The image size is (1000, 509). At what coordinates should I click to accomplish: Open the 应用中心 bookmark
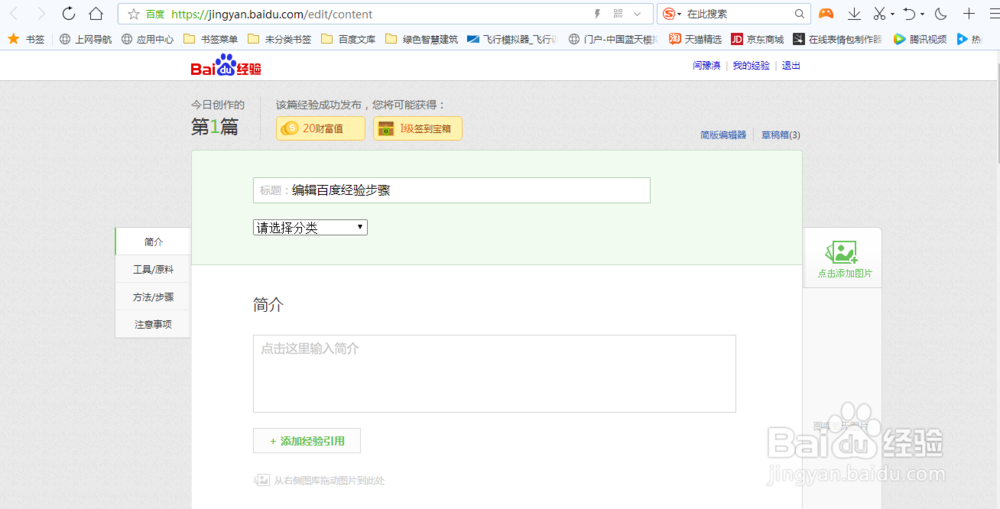147,39
